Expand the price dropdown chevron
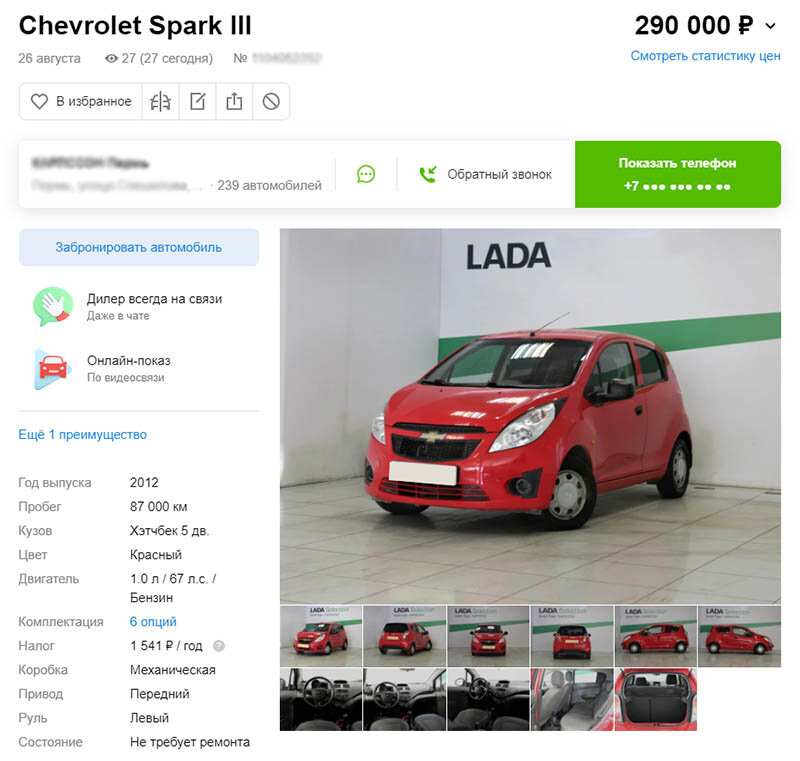 coord(770,26)
